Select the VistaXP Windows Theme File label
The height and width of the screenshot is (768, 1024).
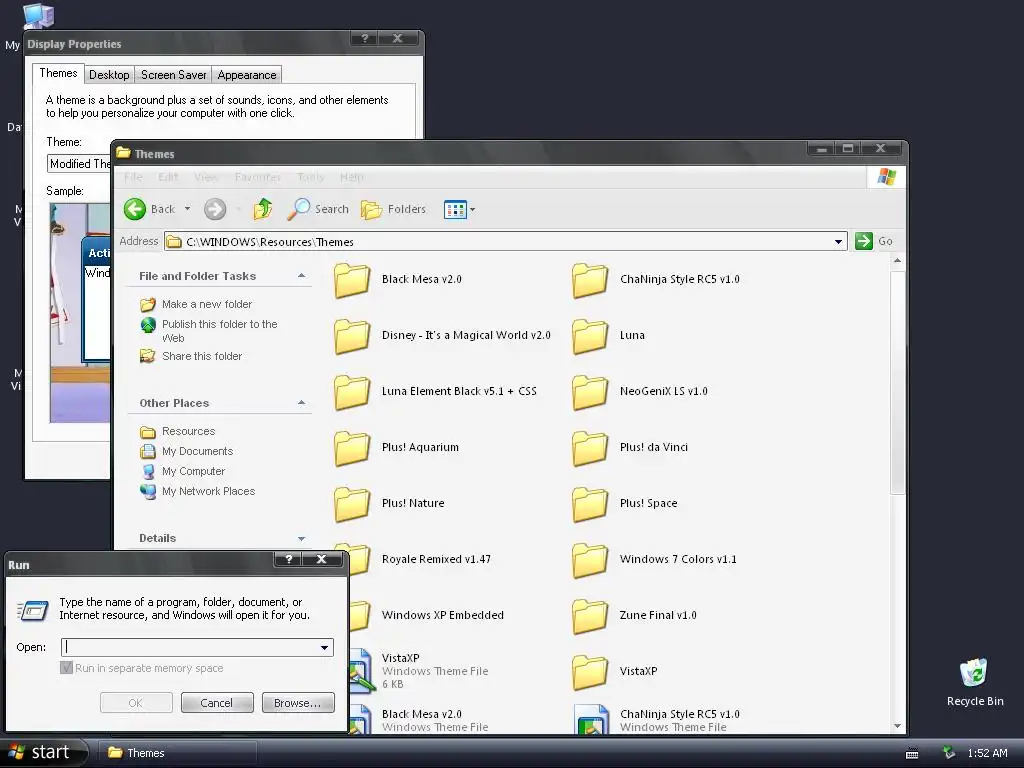[435, 671]
